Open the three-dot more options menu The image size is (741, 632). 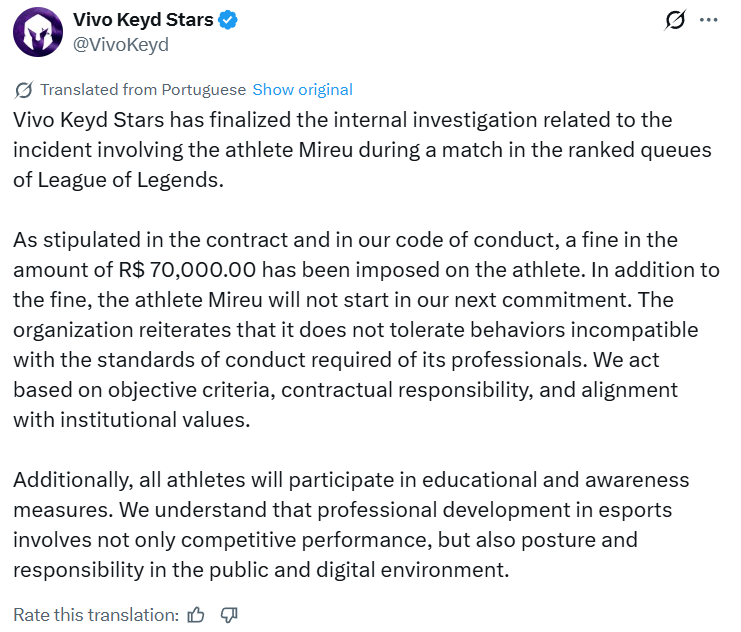708,20
